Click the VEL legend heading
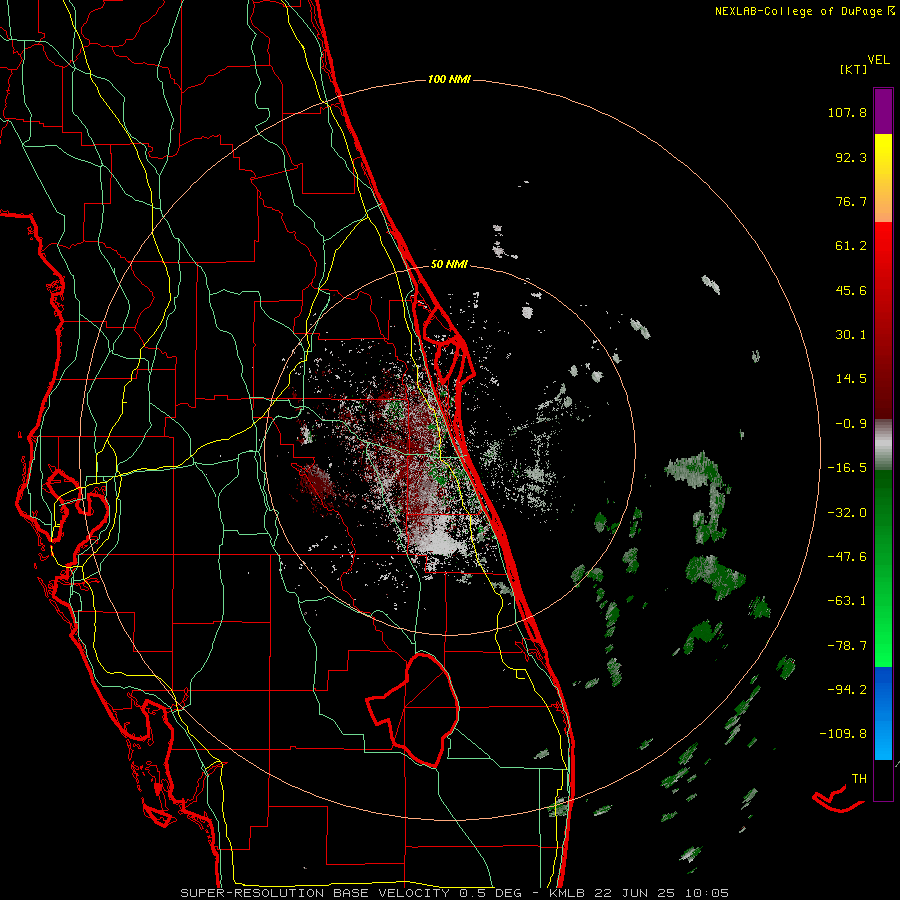The image size is (900, 900). tap(879, 60)
